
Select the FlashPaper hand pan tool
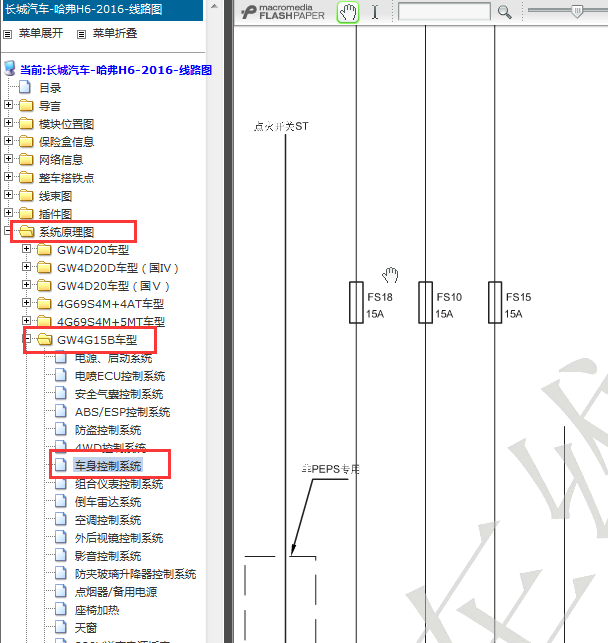pyautogui.click(x=348, y=12)
